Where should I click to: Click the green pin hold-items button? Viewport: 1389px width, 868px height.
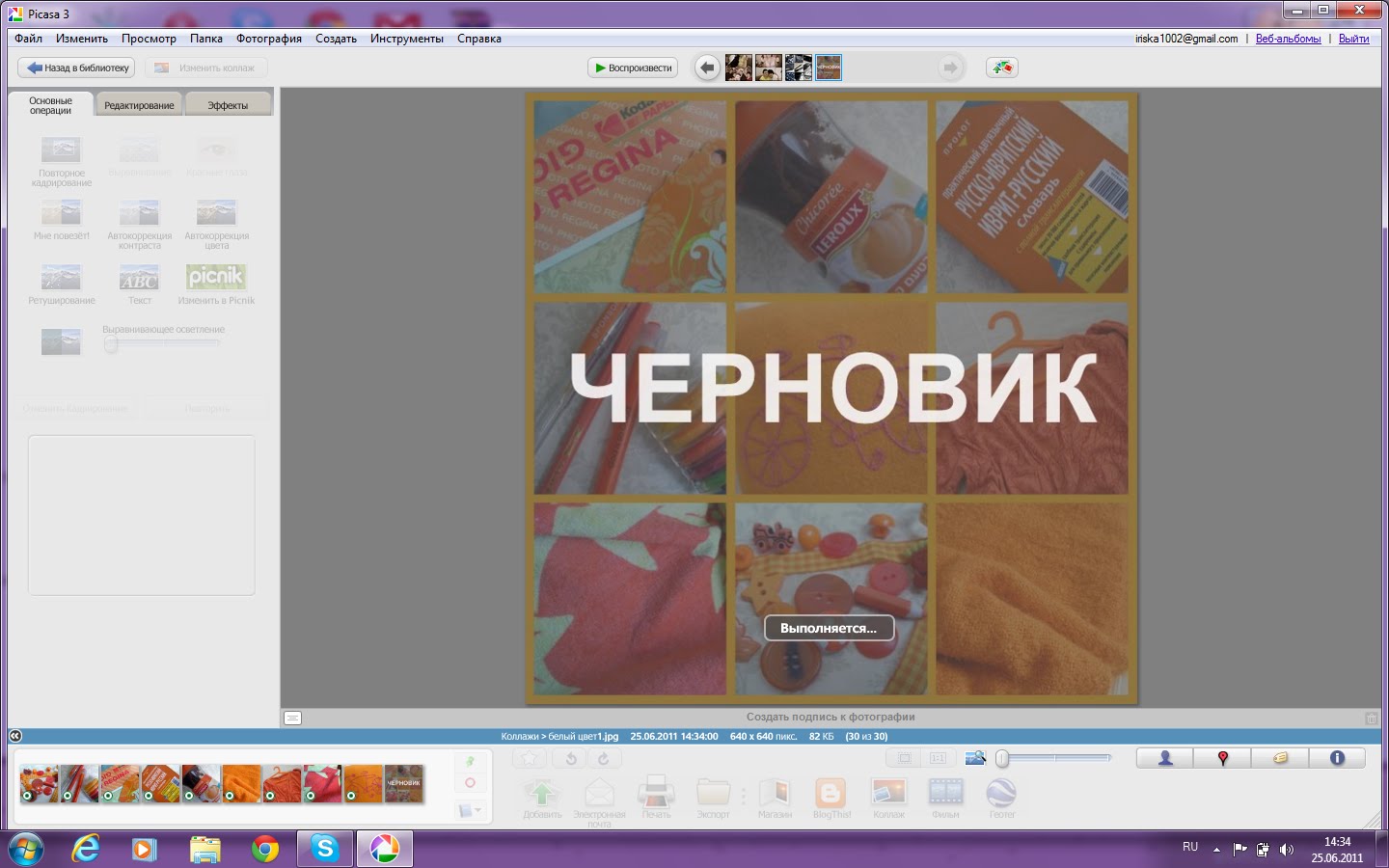470,761
